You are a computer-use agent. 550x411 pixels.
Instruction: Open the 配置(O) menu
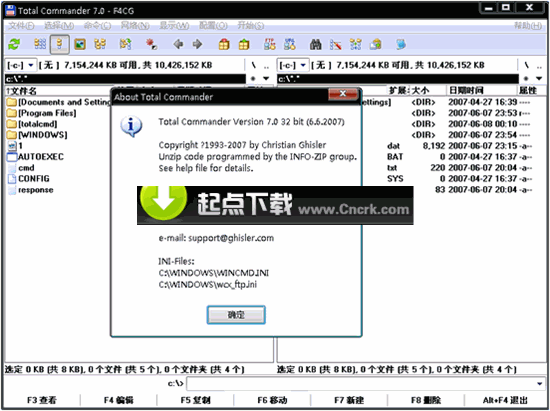click(x=213, y=26)
